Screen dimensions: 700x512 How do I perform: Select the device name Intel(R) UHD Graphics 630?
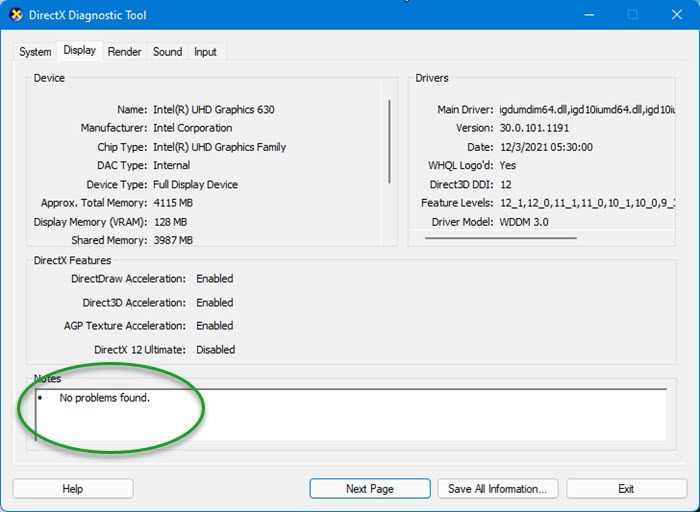(214, 109)
